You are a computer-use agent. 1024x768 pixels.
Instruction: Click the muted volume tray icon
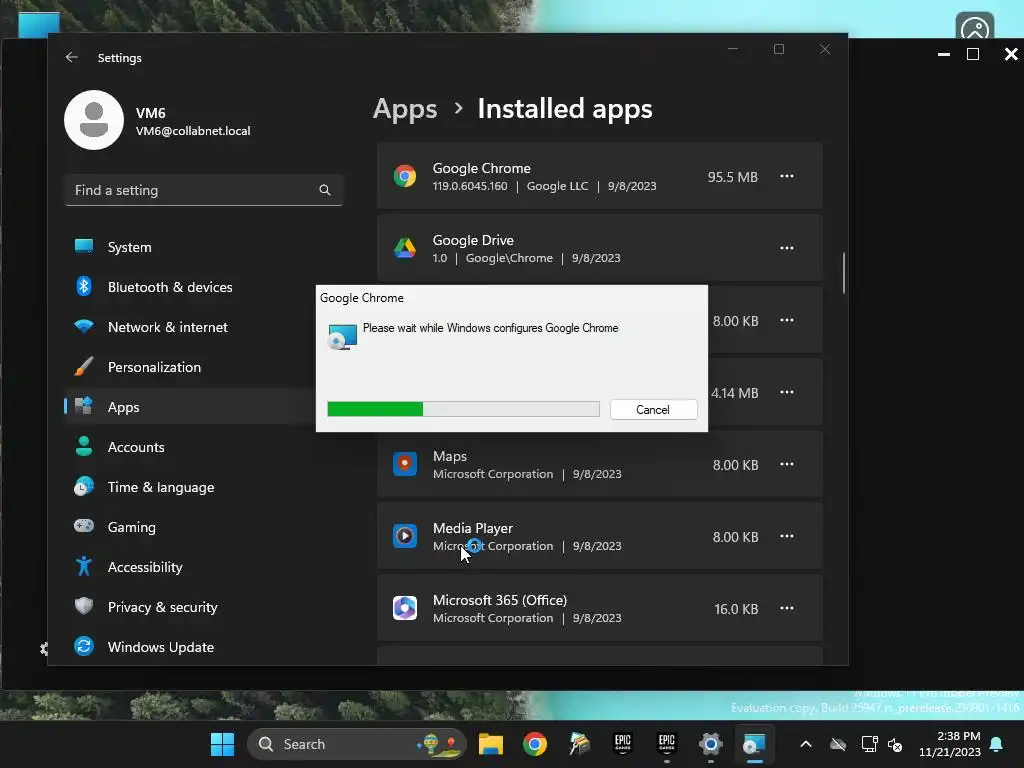[895, 744]
